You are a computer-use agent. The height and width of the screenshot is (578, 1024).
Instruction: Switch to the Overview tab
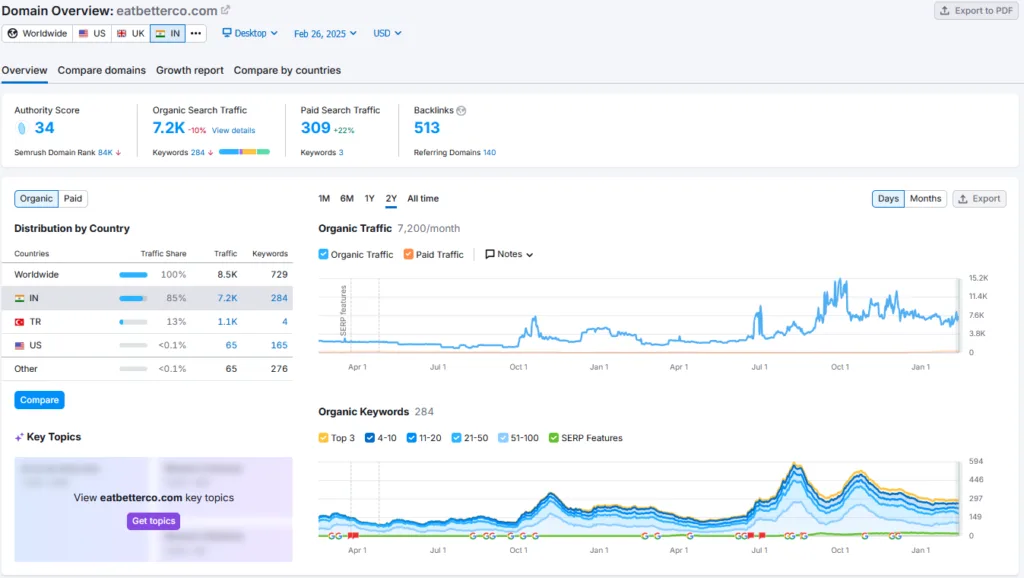pos(24,70)
